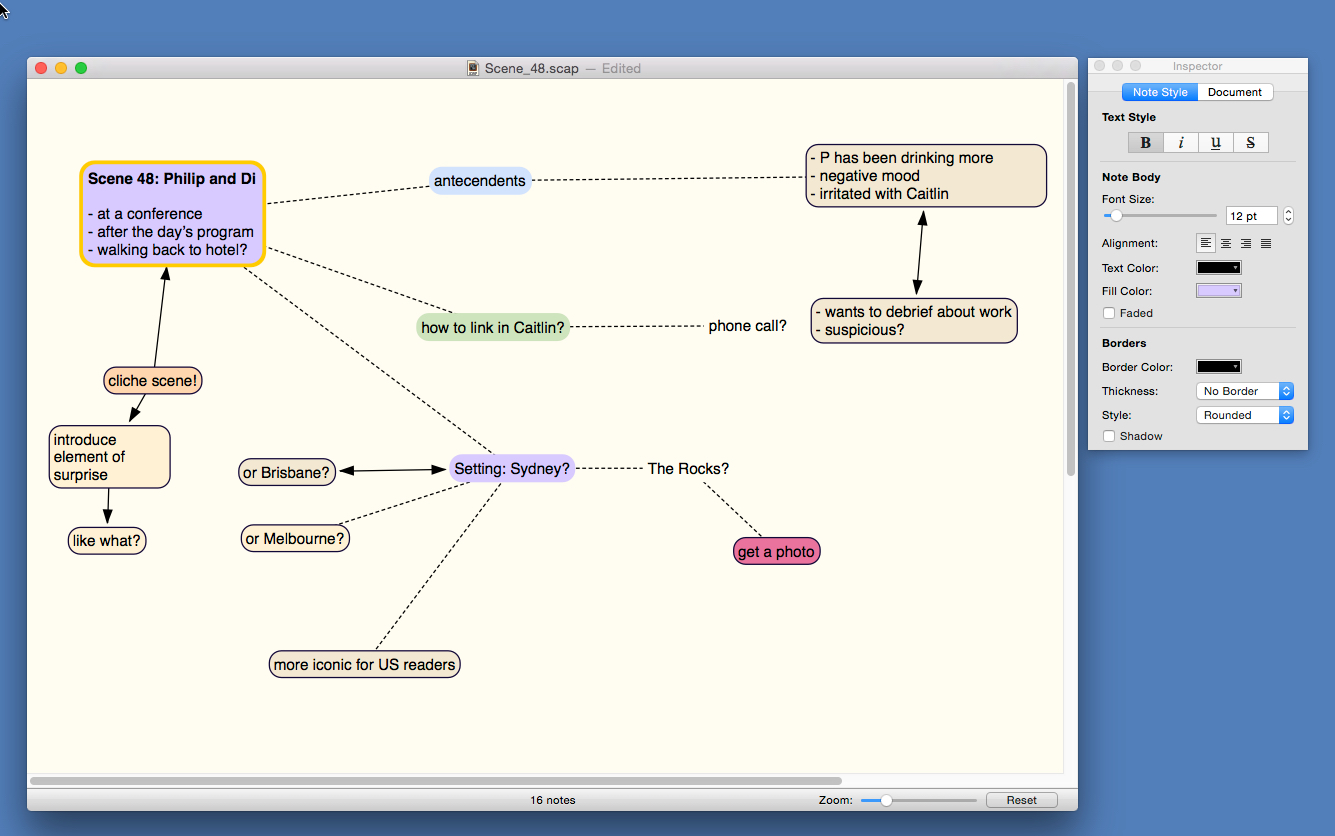Image resolution: width=1335 pixels, height=836 pixels.
Task: Select the 'get a photo' note
Action: [776, 552]
